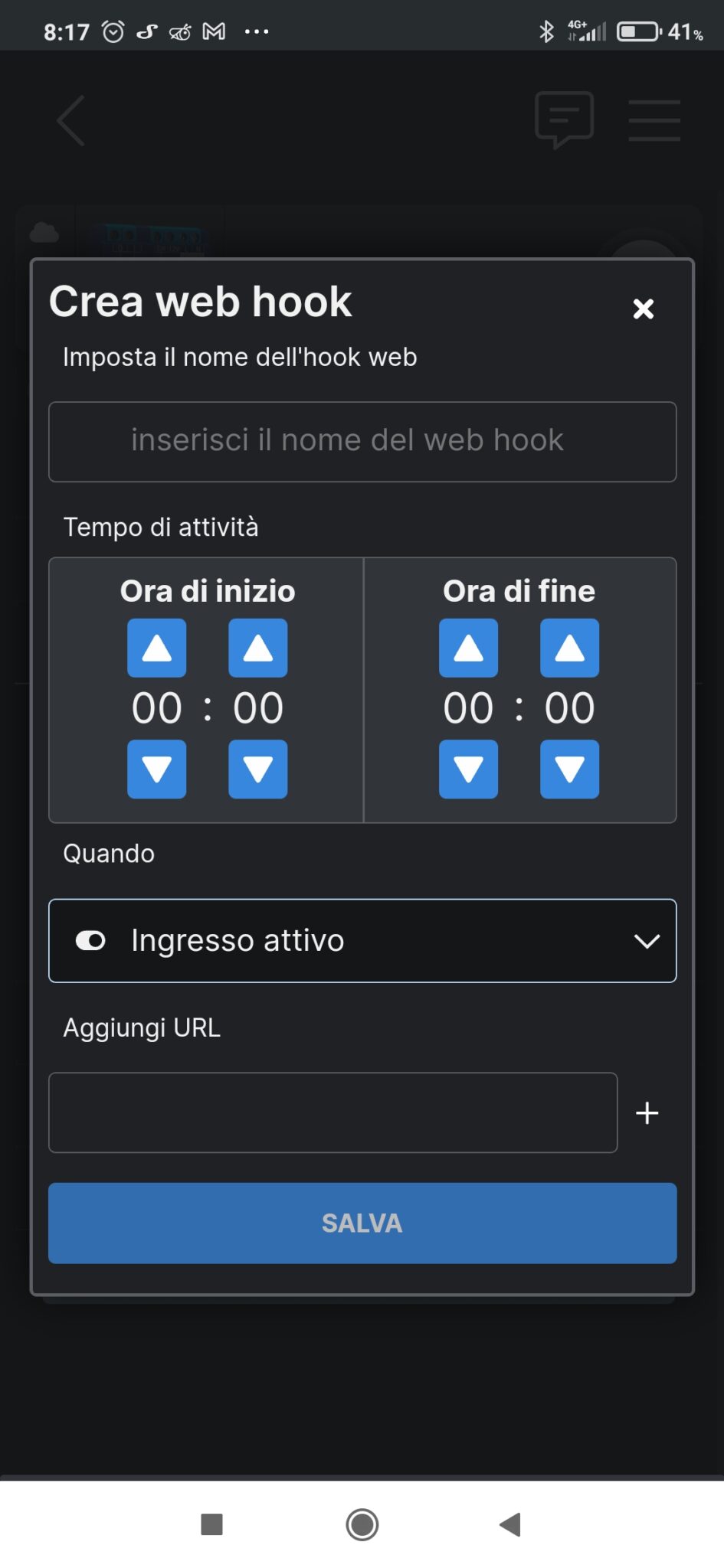This screenshot has height=1568, width=724.
Task: Decrease the minutes of Ora di fine
Action: [x=569, y=769]
